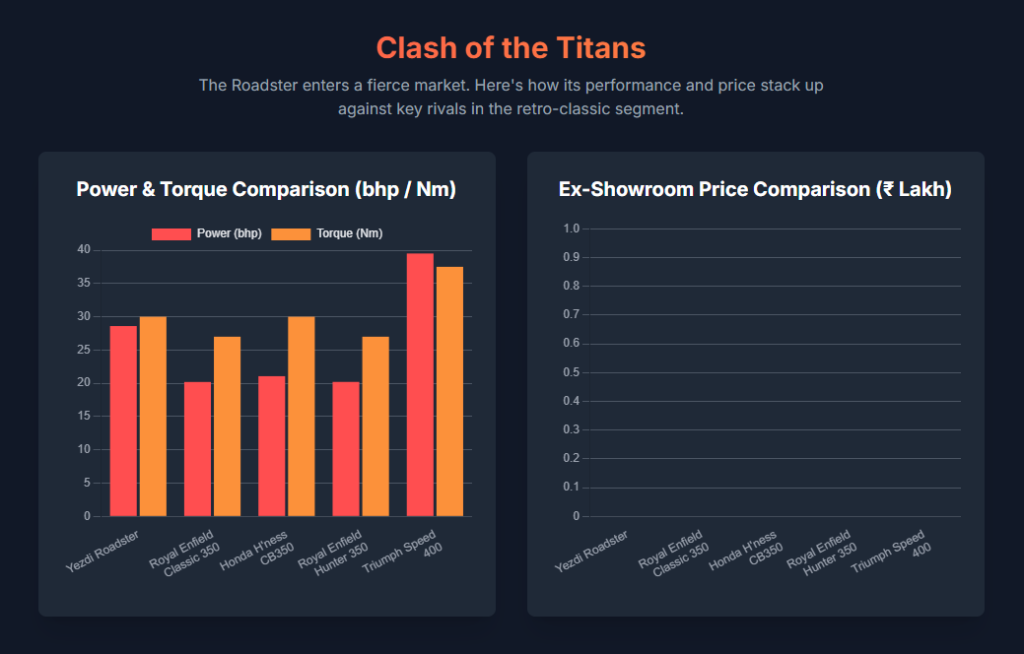Click the Honda H'ness CB350 torque bar
This screenshot has height=654, width=1024.
[x=301, y=416]
